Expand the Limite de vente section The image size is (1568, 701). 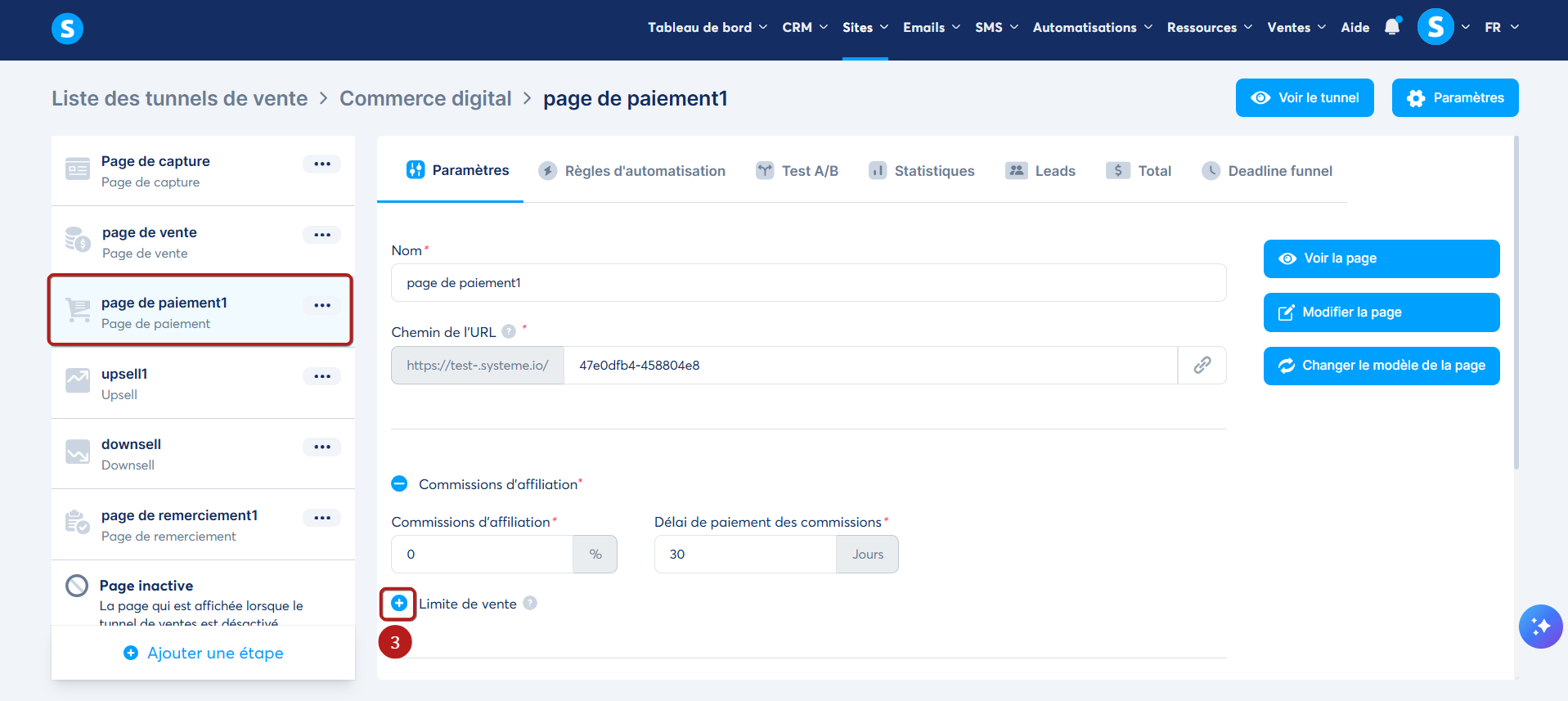[x=399, y=603]
